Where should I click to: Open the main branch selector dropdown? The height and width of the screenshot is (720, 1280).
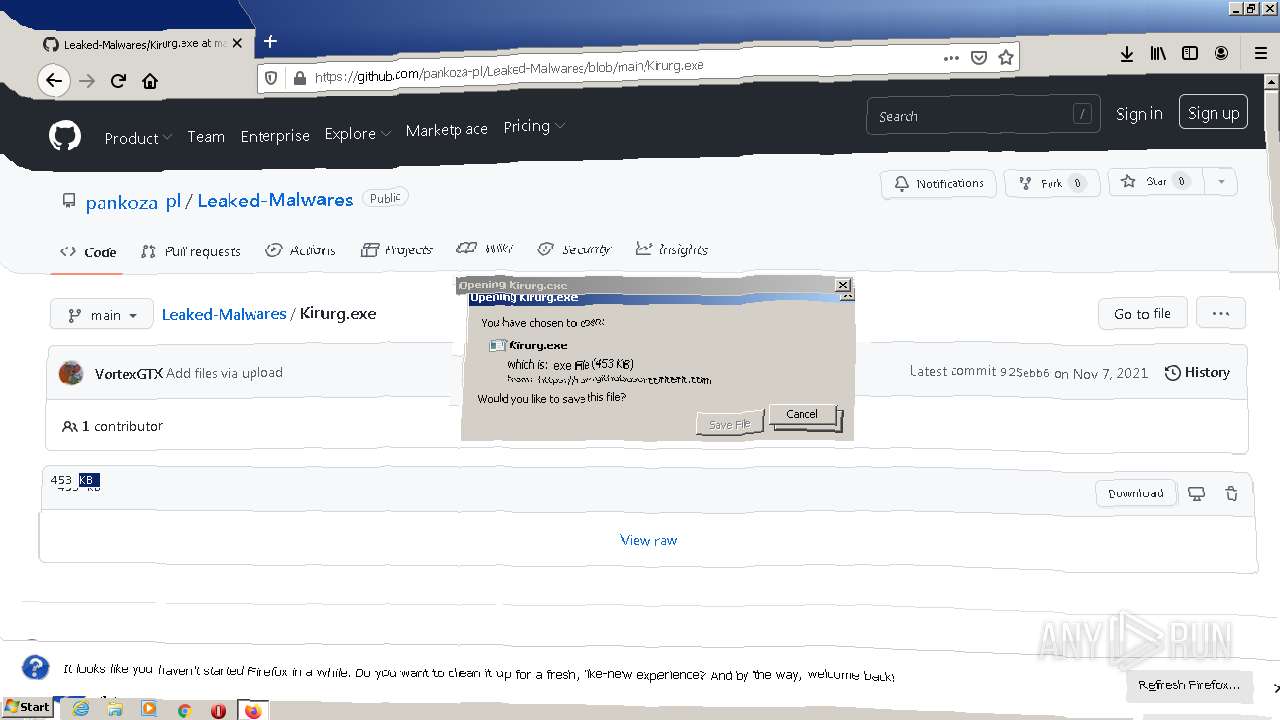coord(102,315)
